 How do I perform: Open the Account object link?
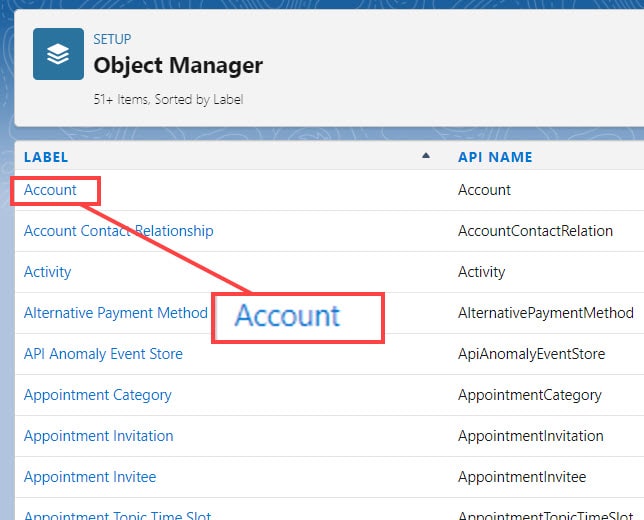[x=50, y=190]
